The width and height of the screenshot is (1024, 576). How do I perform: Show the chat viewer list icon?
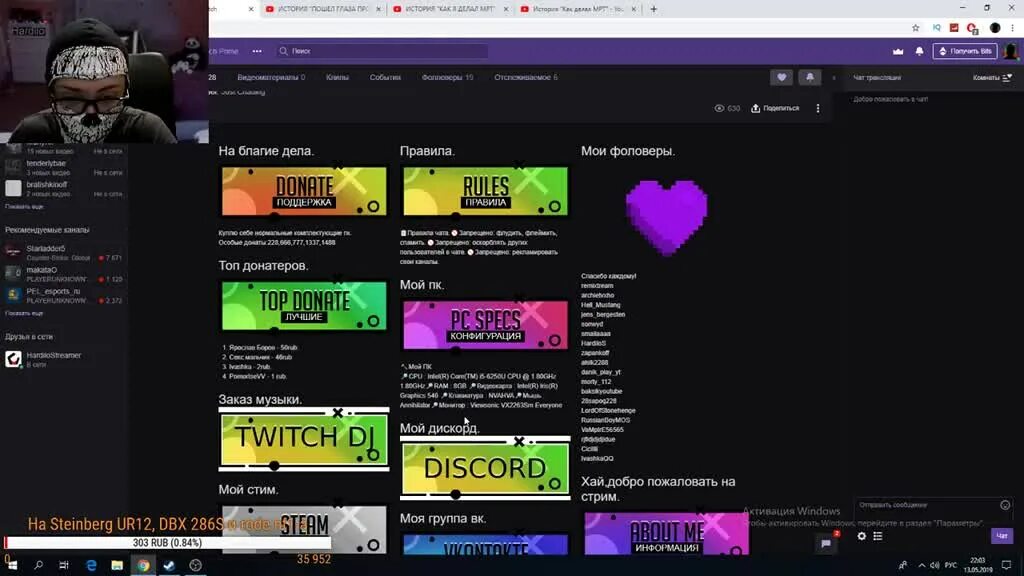pos(878,536)
